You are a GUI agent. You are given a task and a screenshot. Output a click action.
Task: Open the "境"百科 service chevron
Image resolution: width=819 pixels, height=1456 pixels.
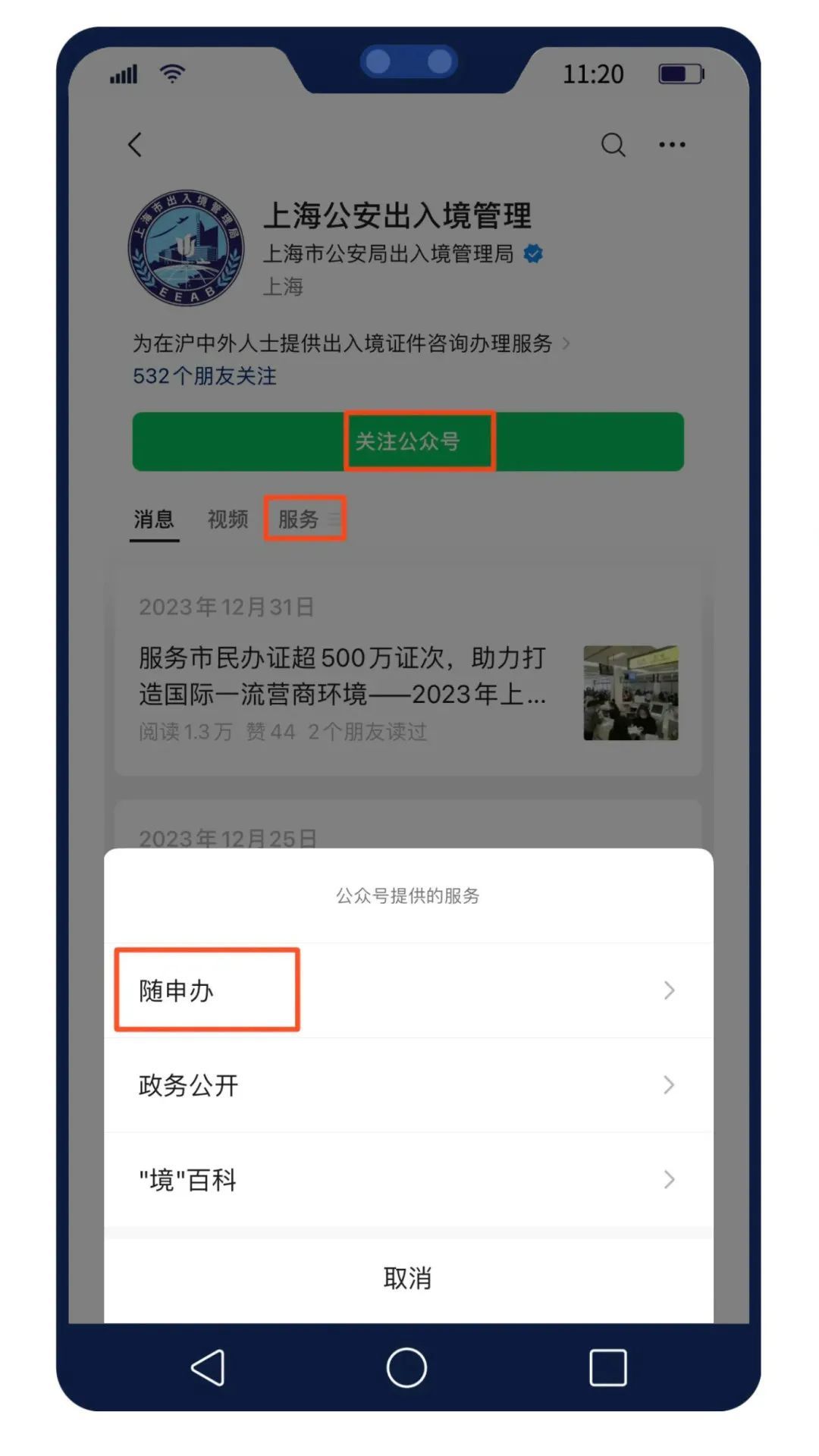[x=669, y=1179]
